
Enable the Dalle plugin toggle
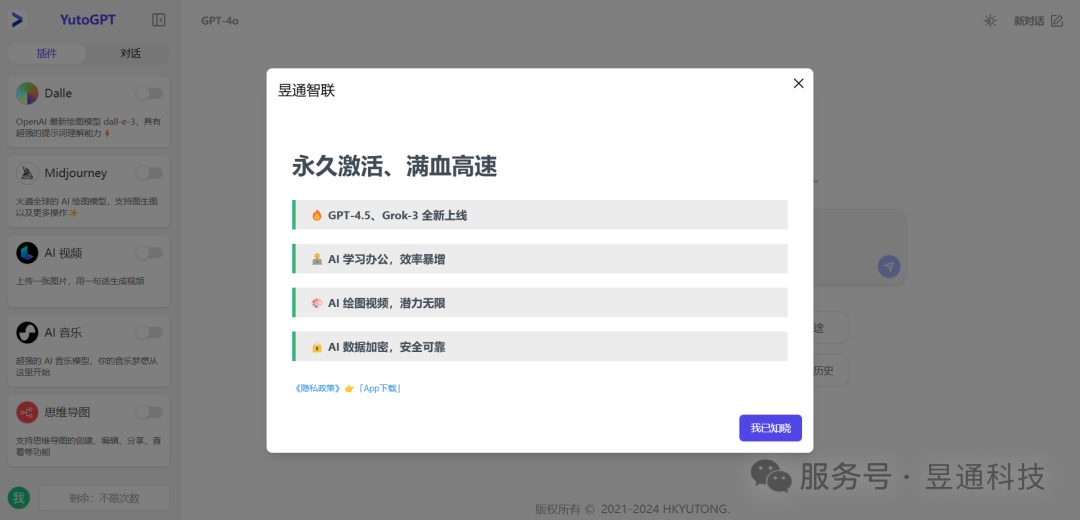(x=149, y=93)
